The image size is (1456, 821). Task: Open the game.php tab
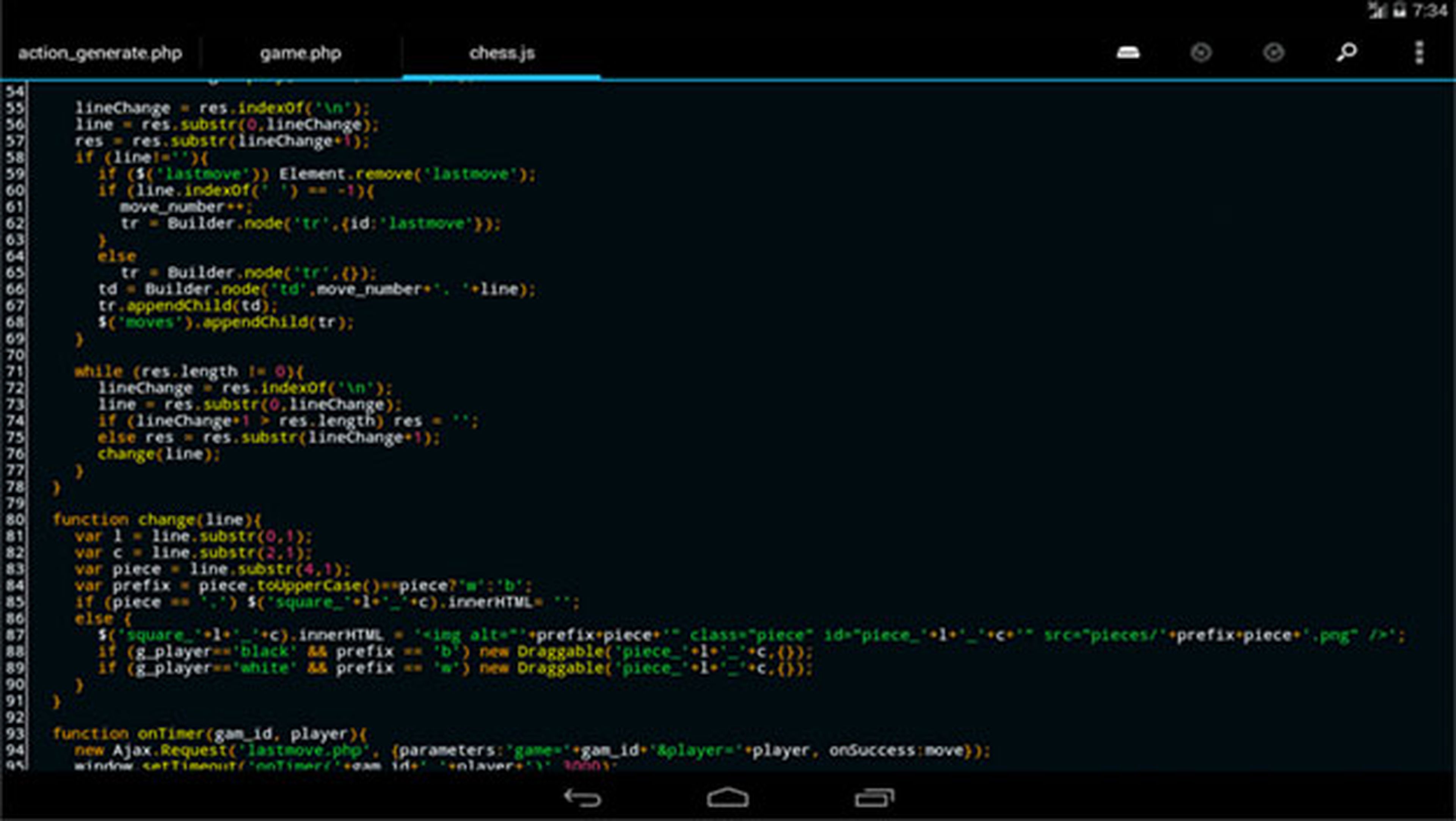301,53
